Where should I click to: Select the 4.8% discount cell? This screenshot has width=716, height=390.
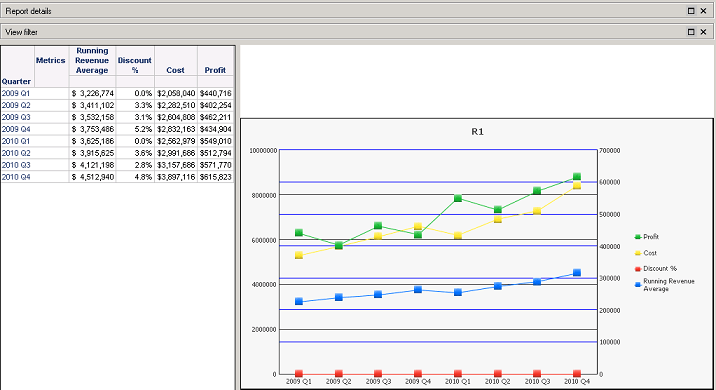coord(135,177)
